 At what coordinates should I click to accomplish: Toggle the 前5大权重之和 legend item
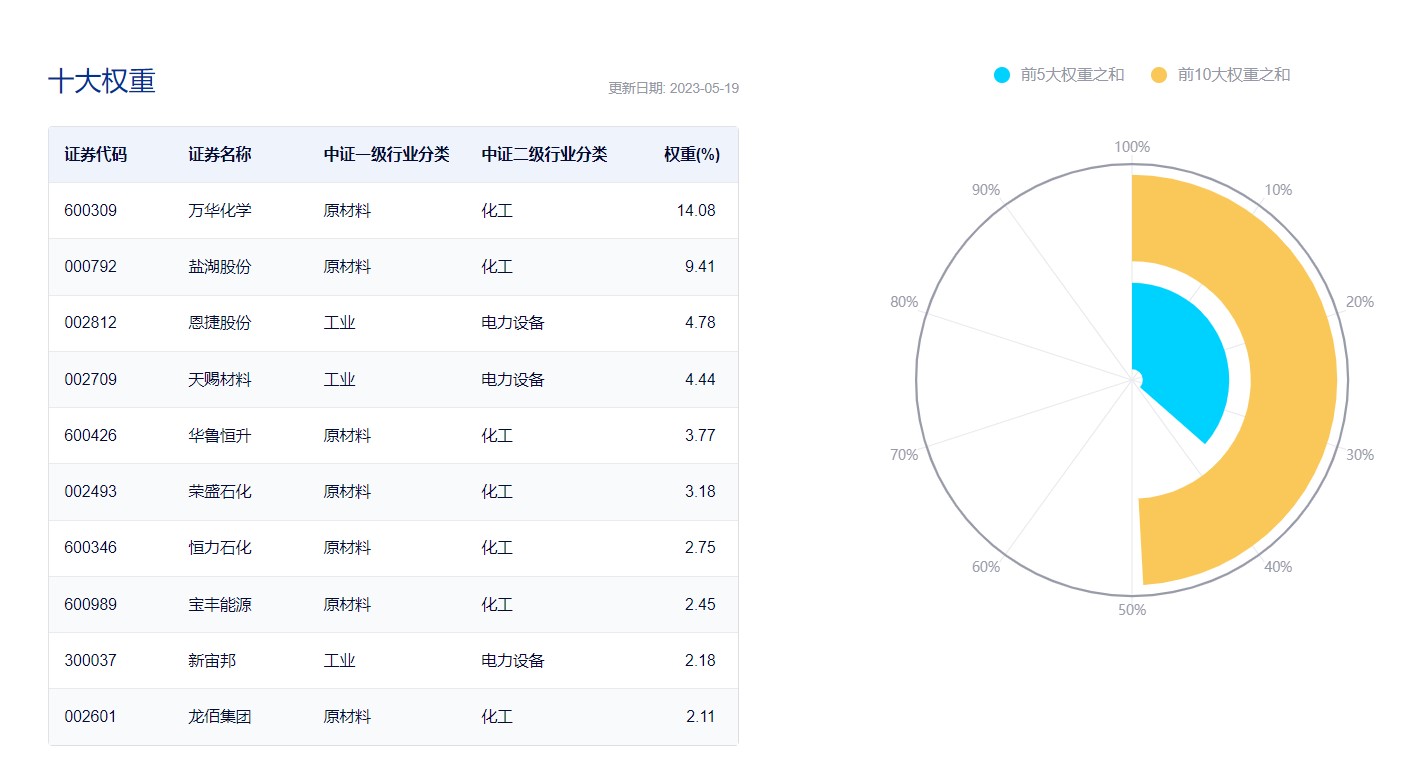(x=1059, y=75)
